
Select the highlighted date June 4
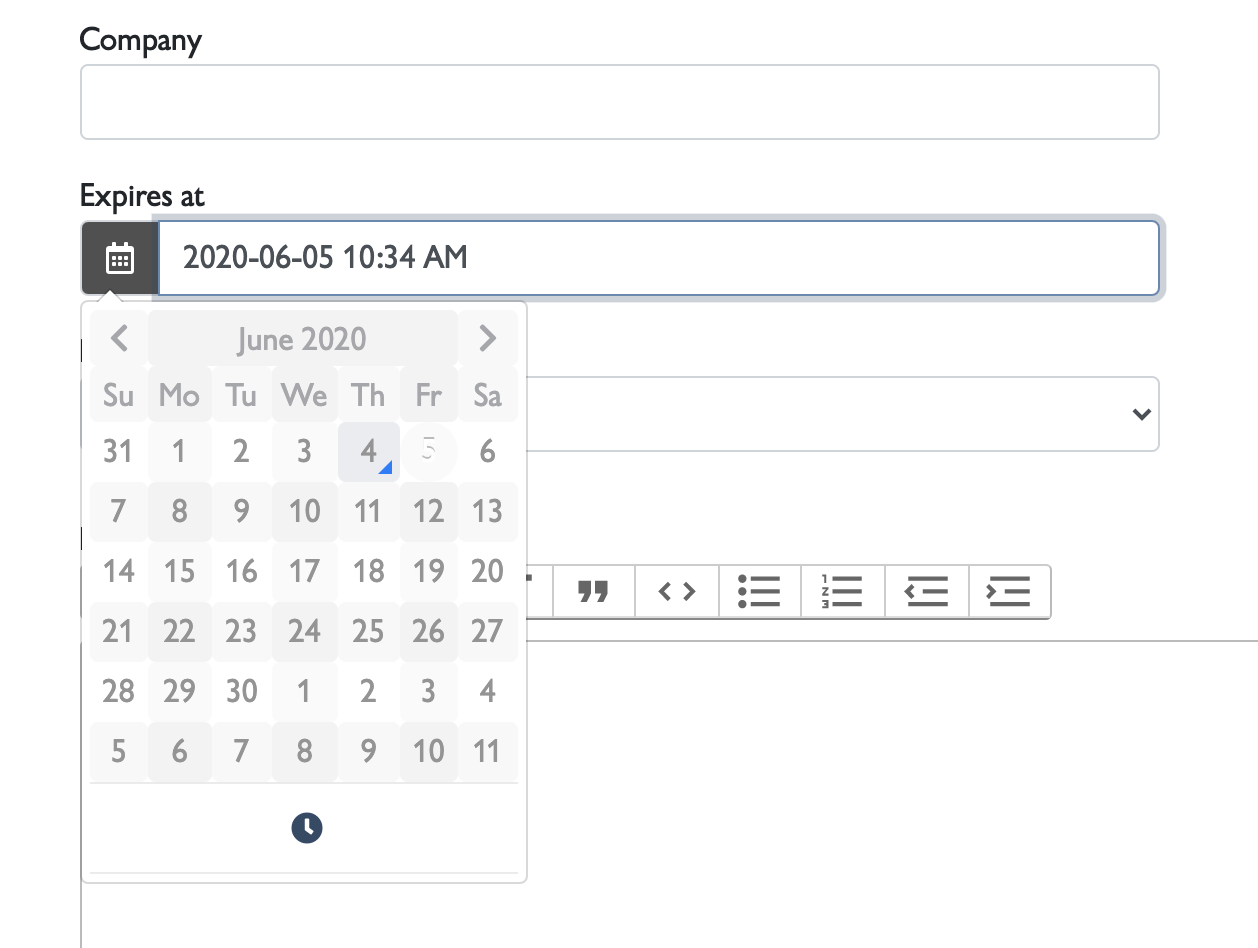pyautogui.click(x=367, y=451)
